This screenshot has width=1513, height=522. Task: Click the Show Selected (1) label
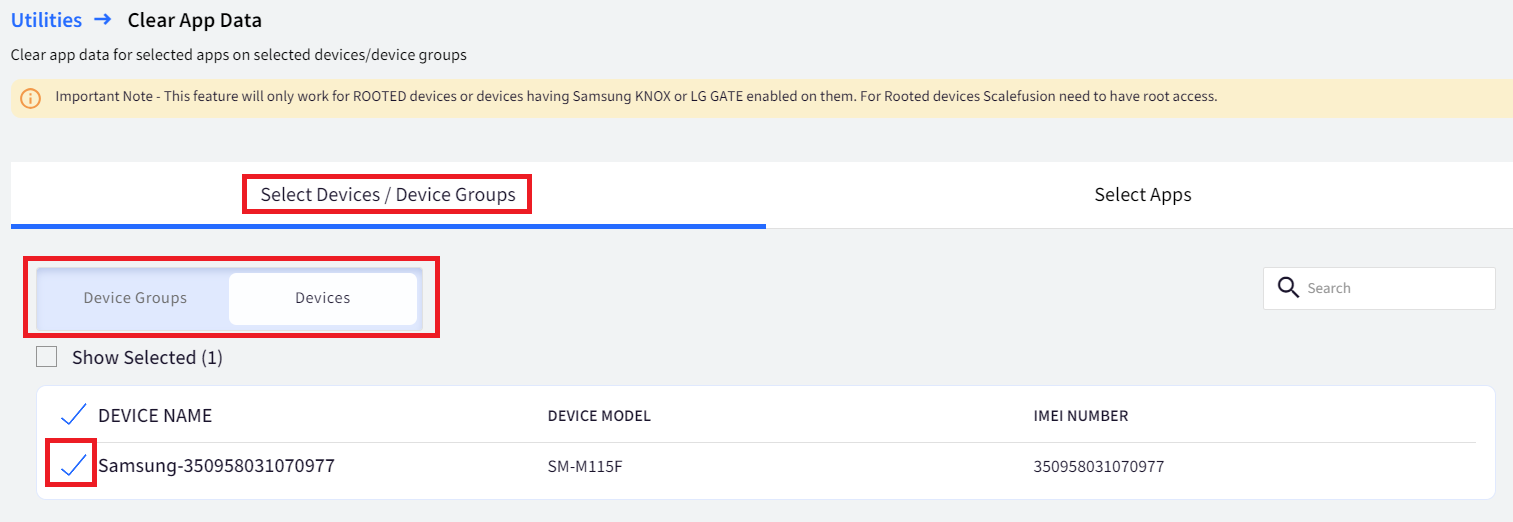147,357
